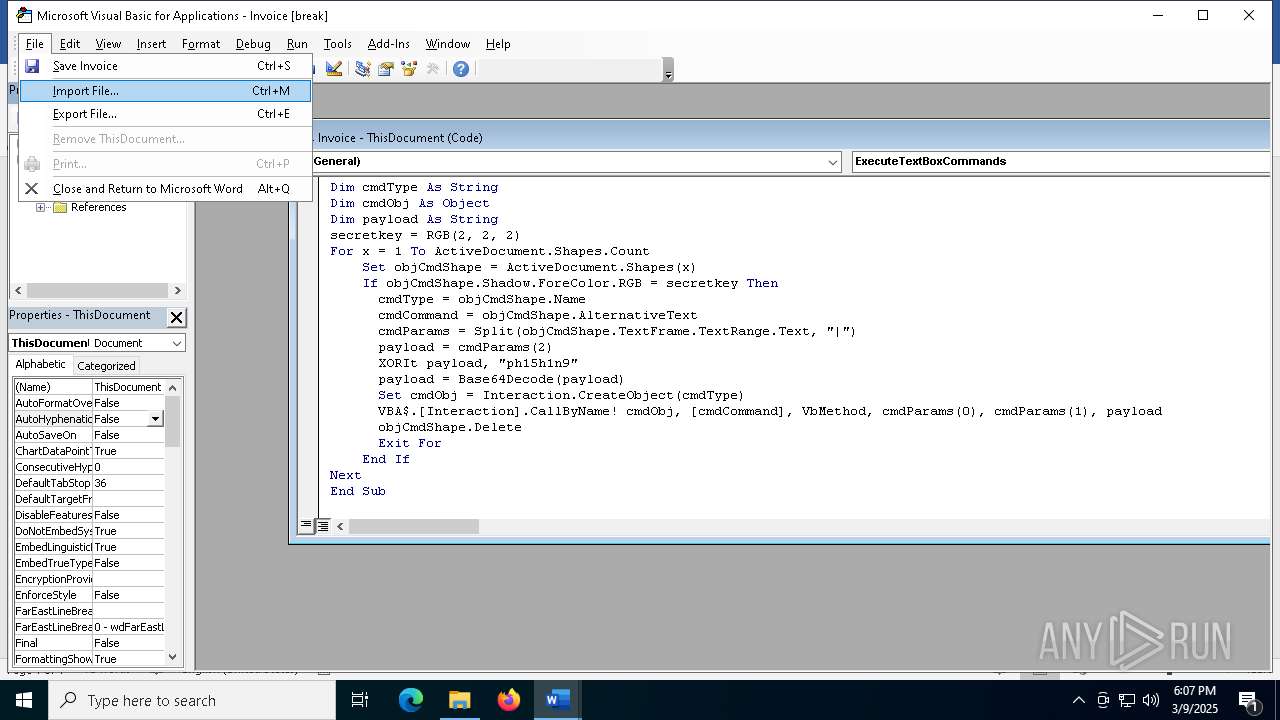Click the Toolbox toolbar icon

coord(433,69)
